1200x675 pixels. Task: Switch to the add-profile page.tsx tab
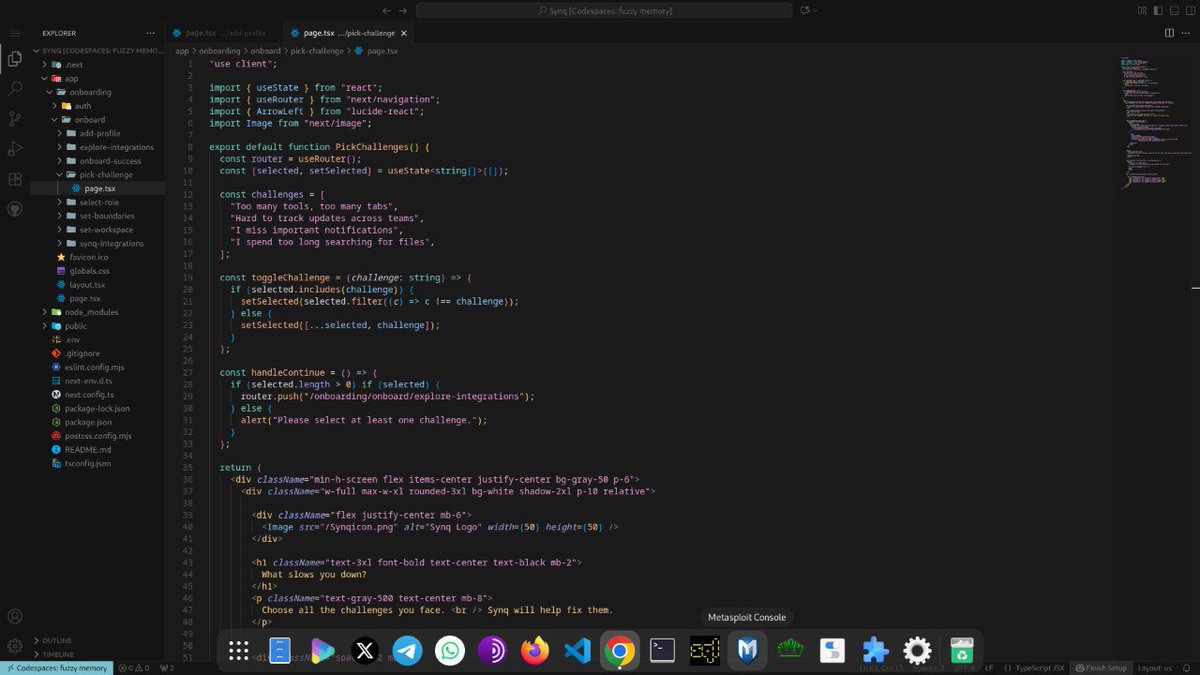(222, 33)
